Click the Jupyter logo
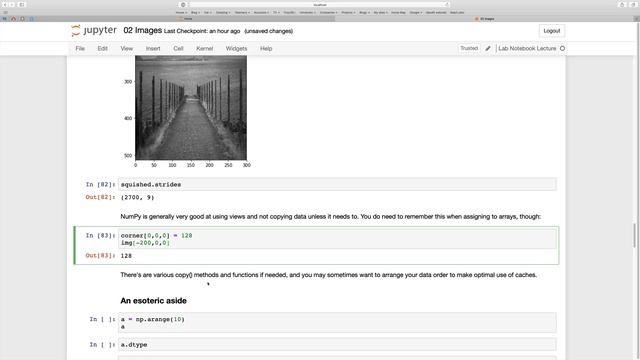The image size is (640, 360). pyautogui.click(x=94, y=31)
